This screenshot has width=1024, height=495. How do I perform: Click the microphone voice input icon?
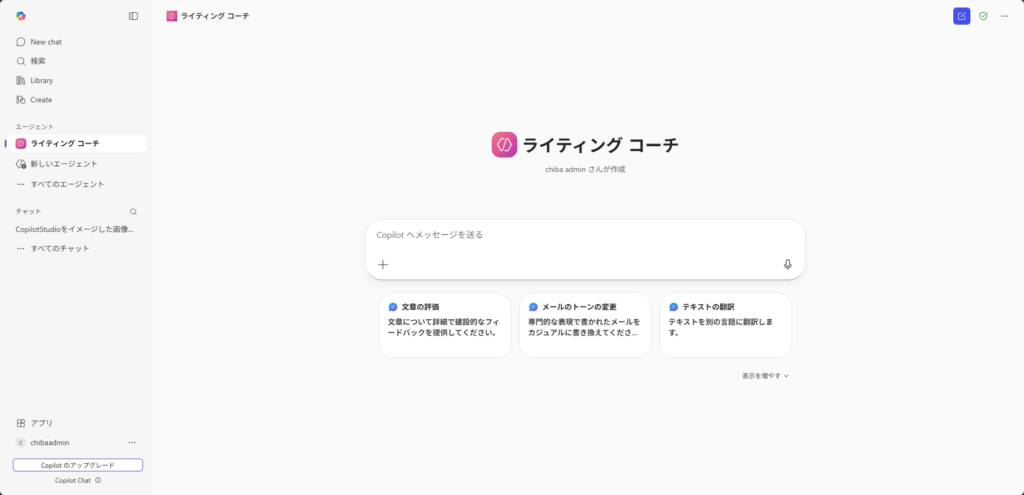787,264
